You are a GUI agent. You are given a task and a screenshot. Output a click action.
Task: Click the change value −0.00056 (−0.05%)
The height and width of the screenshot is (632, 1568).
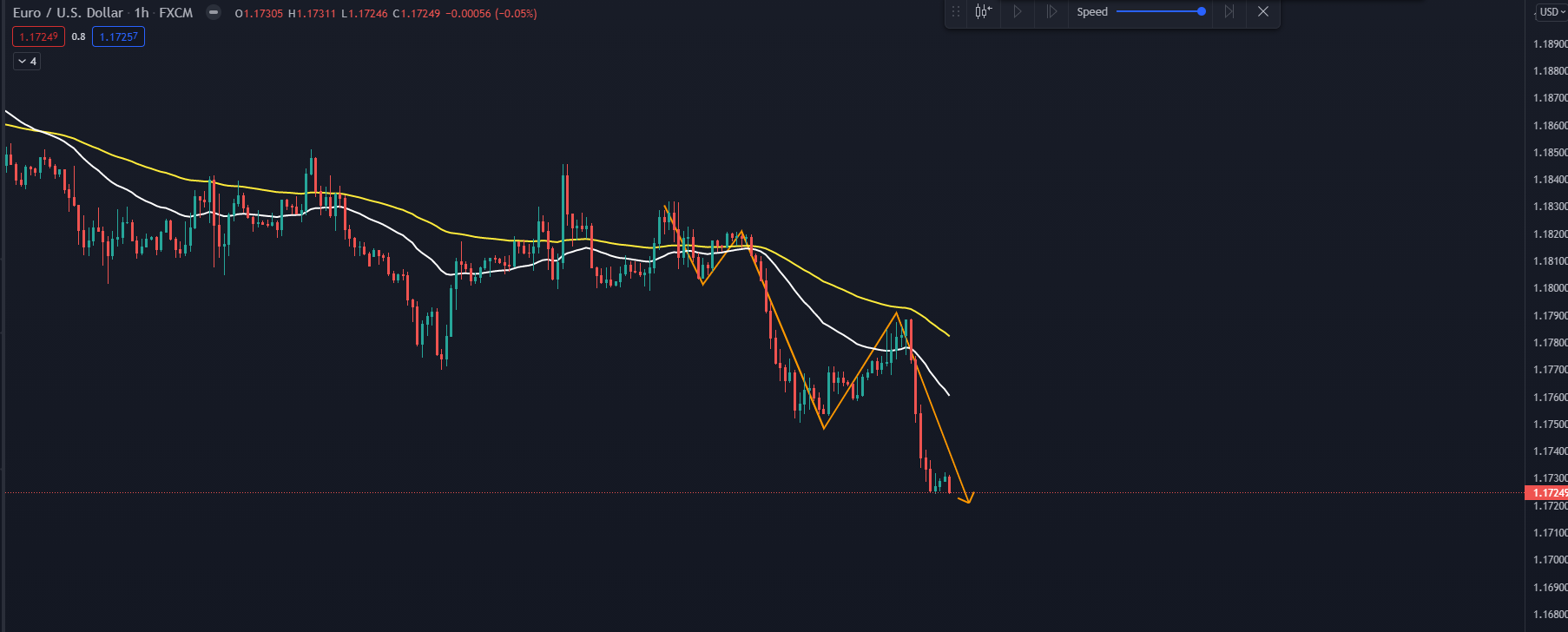pos(491,14)
